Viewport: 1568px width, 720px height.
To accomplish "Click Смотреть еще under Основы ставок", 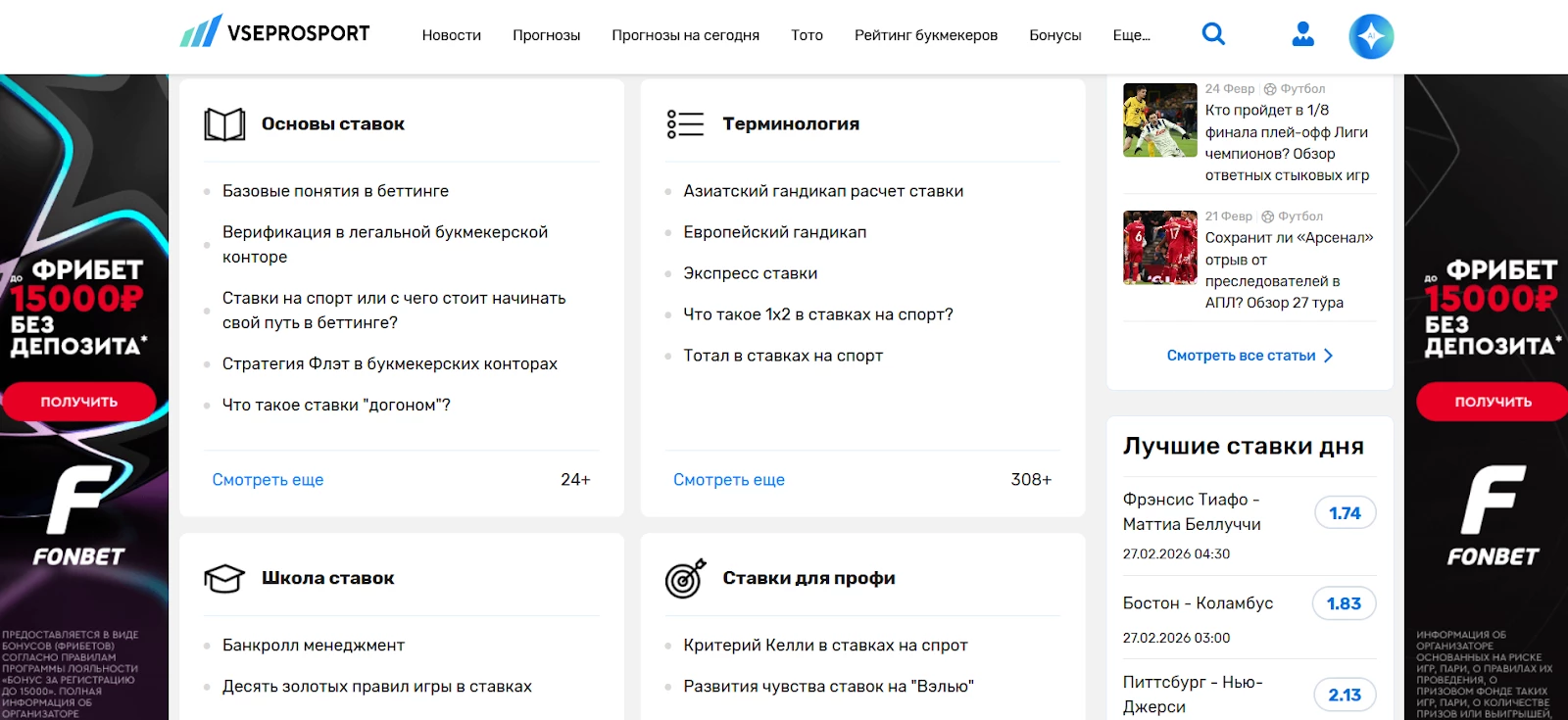I will (x=268, y=480).
